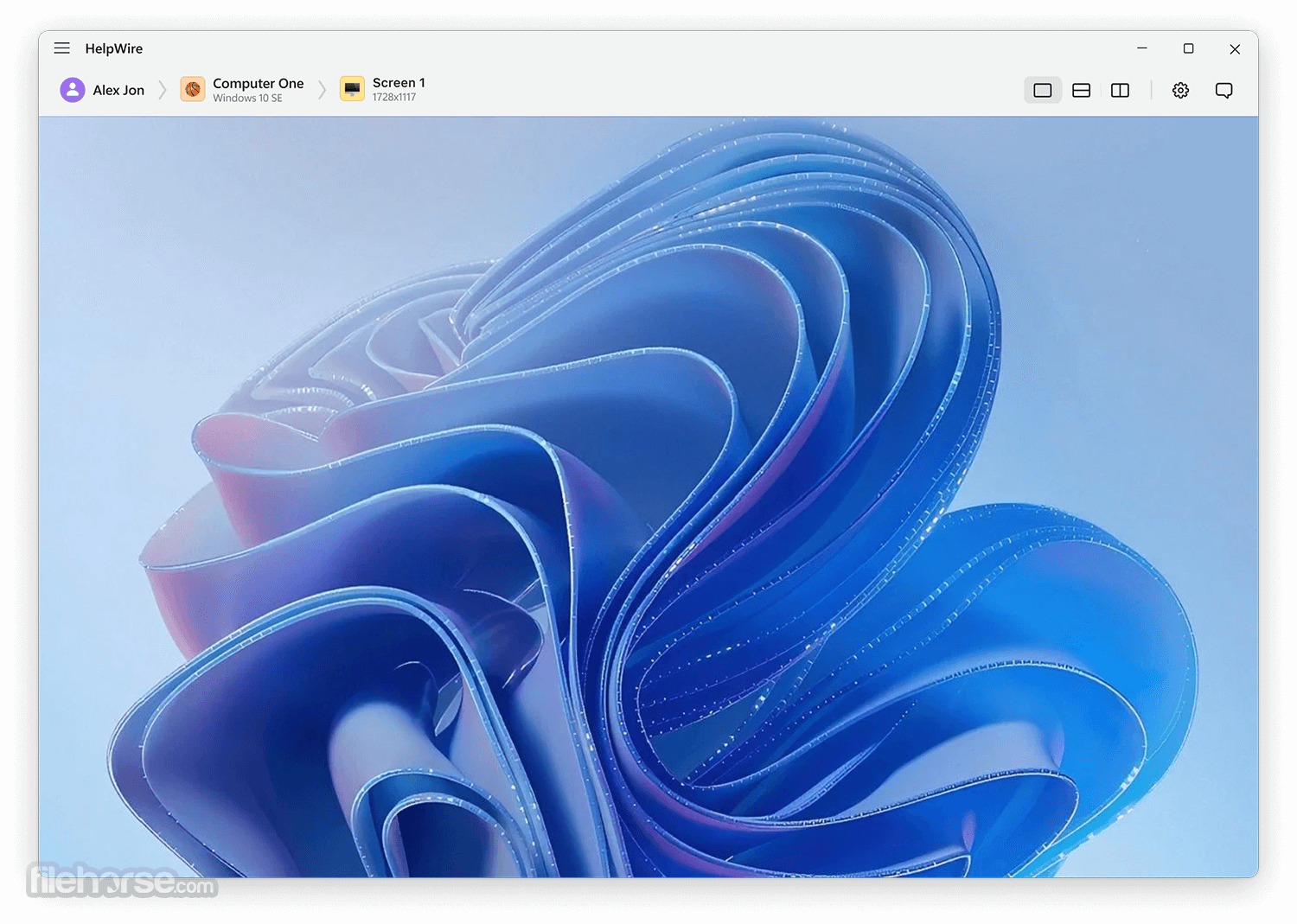Minimize the HelpWire window

[1142, 48]
